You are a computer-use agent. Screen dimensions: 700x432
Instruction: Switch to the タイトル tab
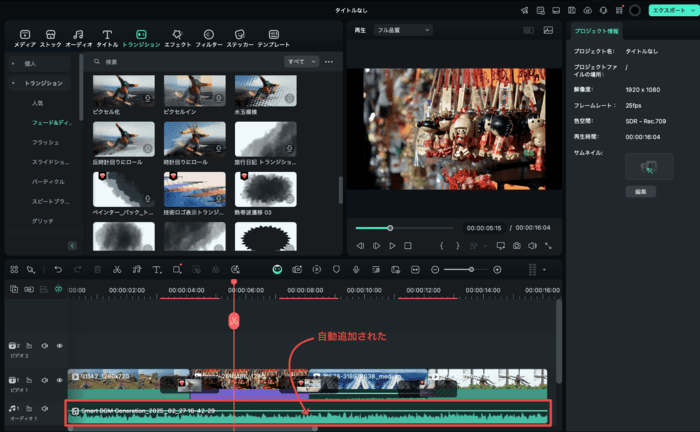point(107,38)
